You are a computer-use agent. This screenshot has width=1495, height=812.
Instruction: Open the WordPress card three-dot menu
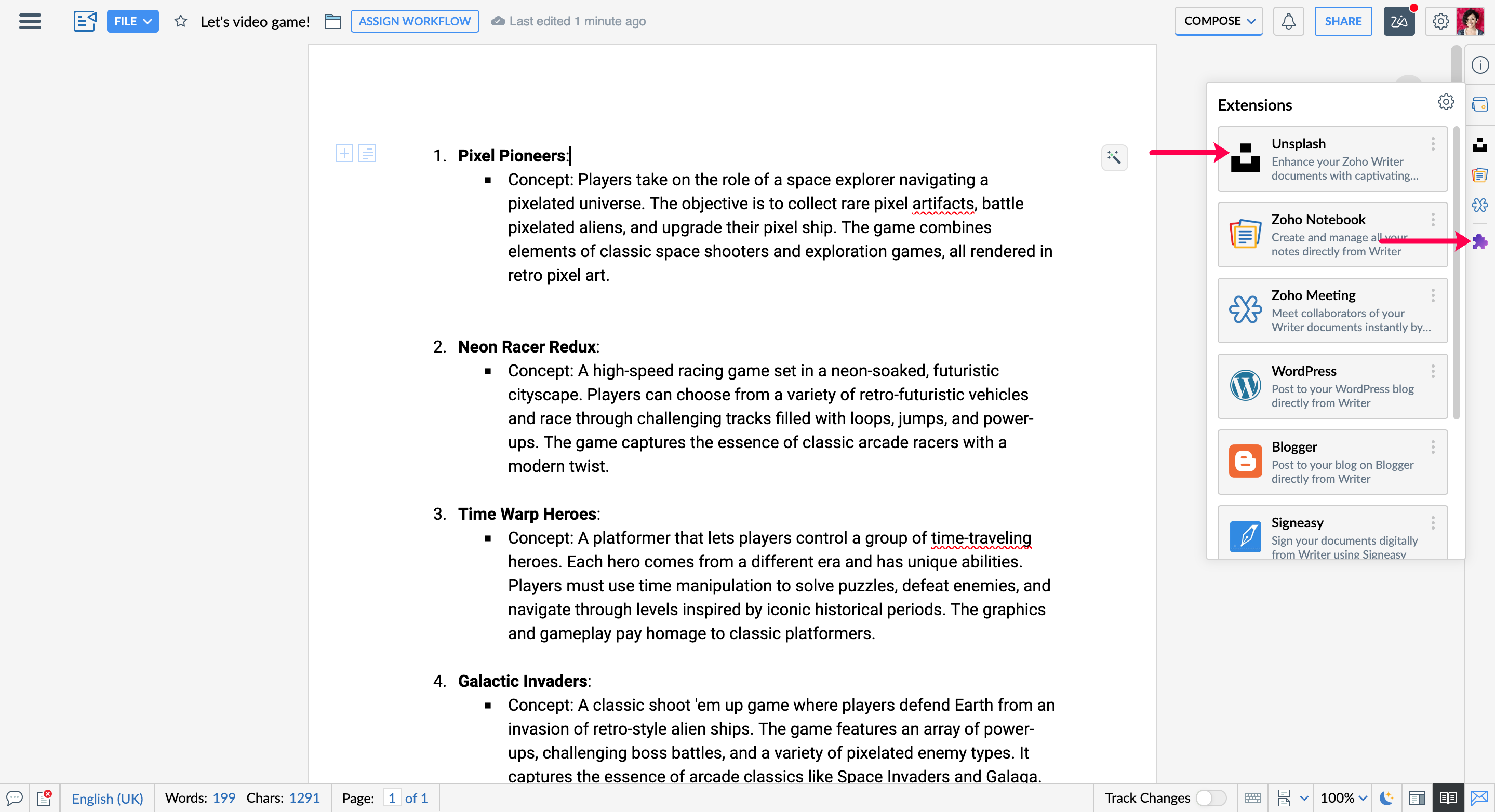click(x=1432, y=371)
